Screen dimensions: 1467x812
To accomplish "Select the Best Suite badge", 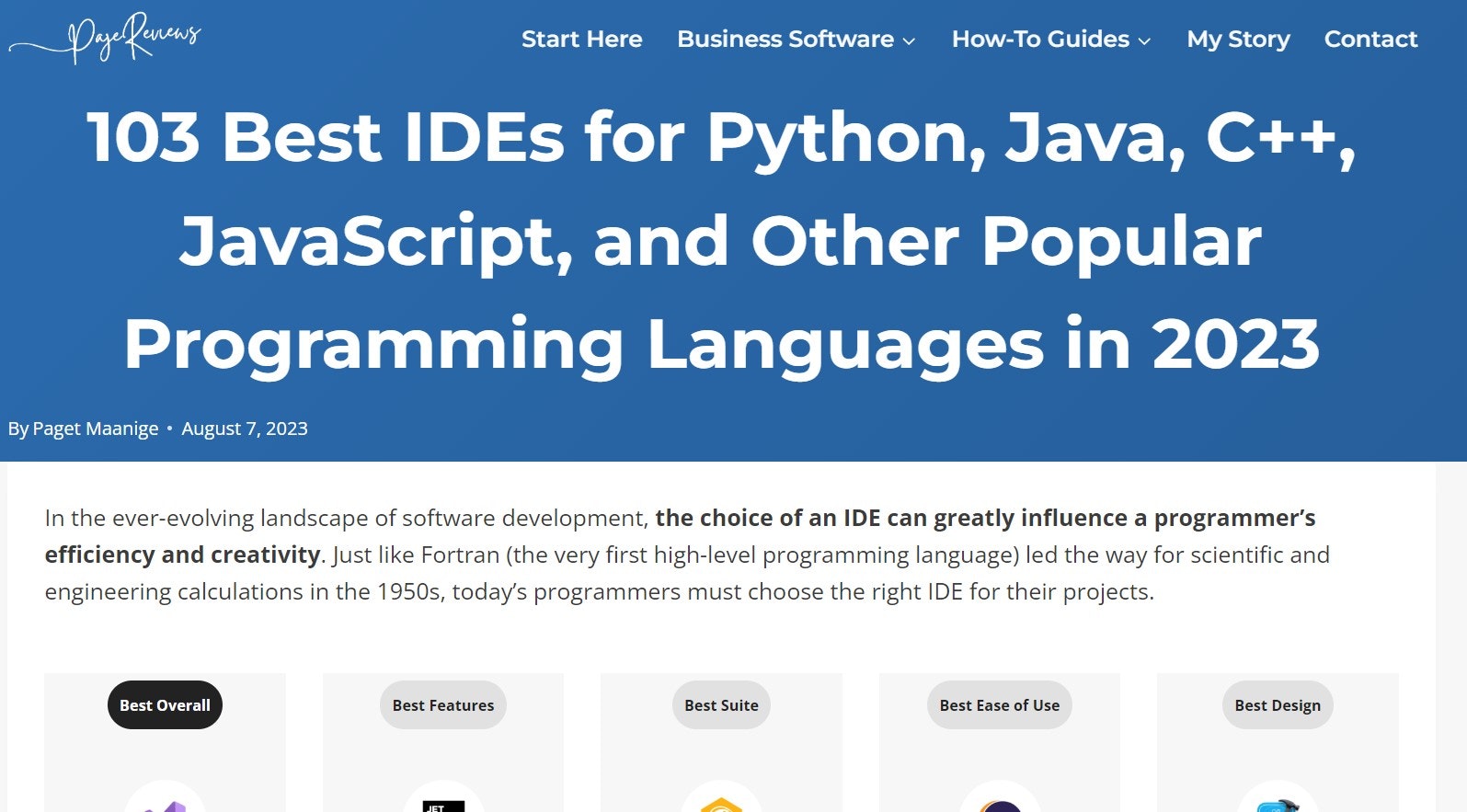I will point(721,705).
